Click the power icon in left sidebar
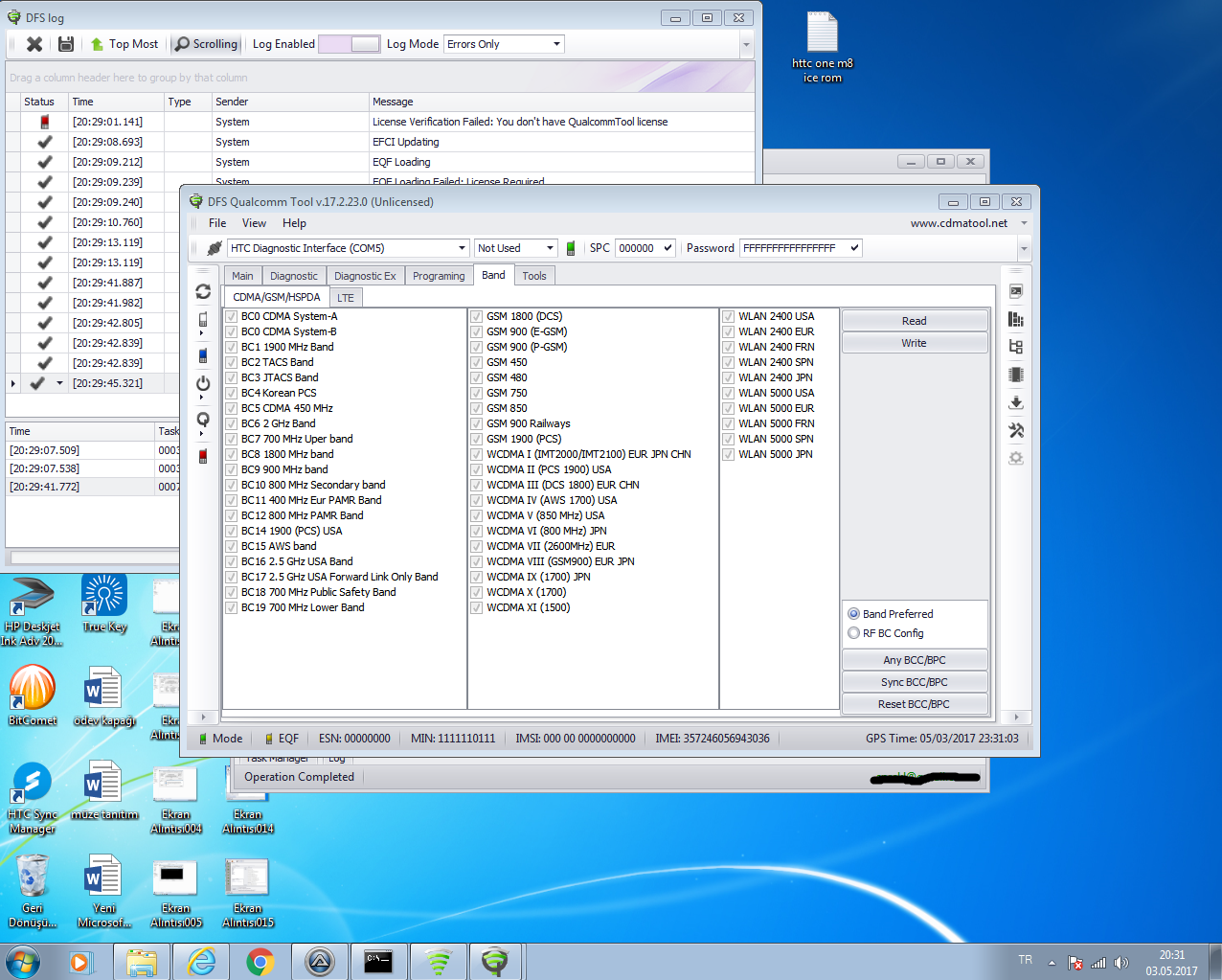 [203, 383]
